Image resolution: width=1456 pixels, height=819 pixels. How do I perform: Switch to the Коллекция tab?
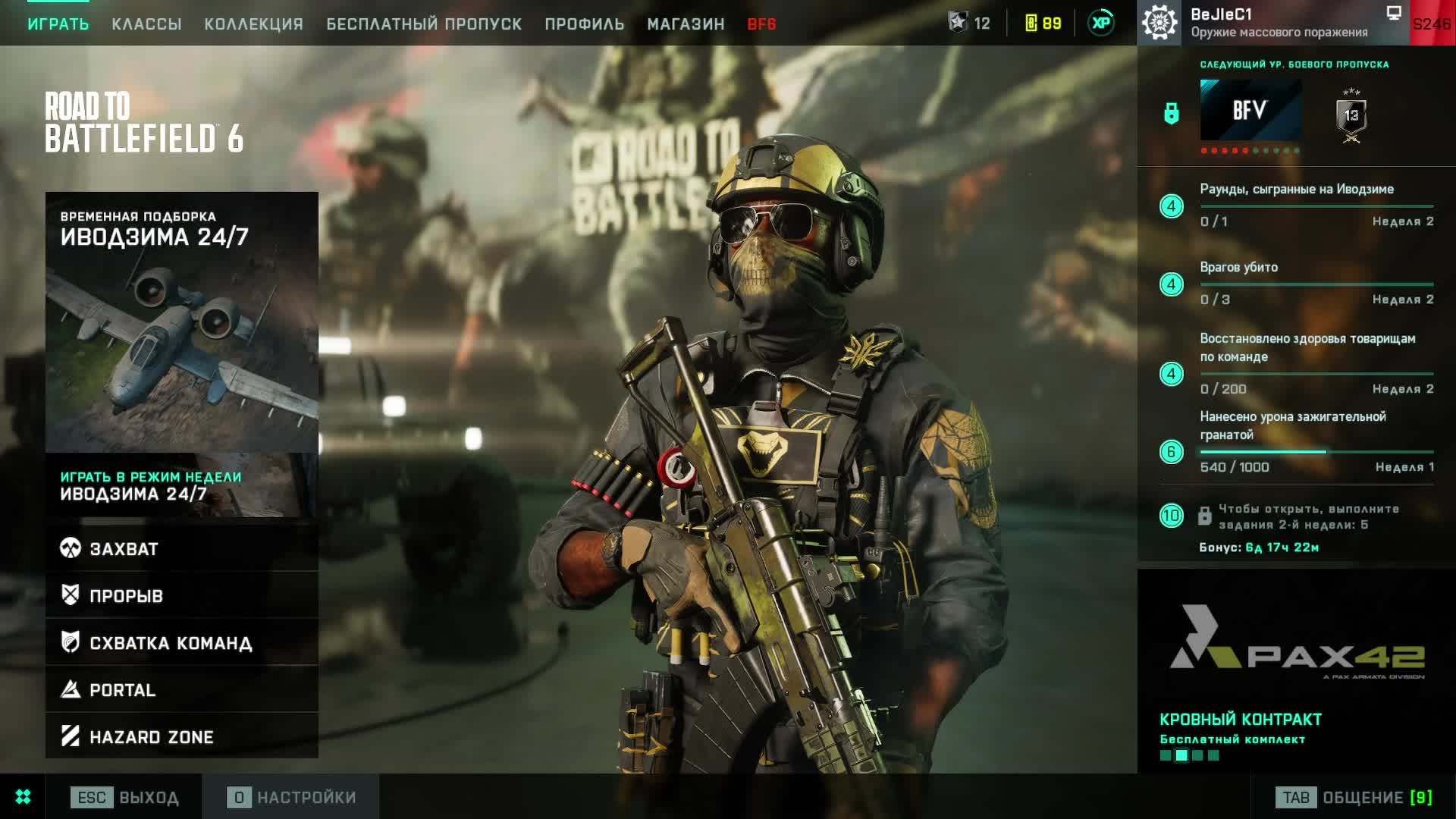(253, 24)
